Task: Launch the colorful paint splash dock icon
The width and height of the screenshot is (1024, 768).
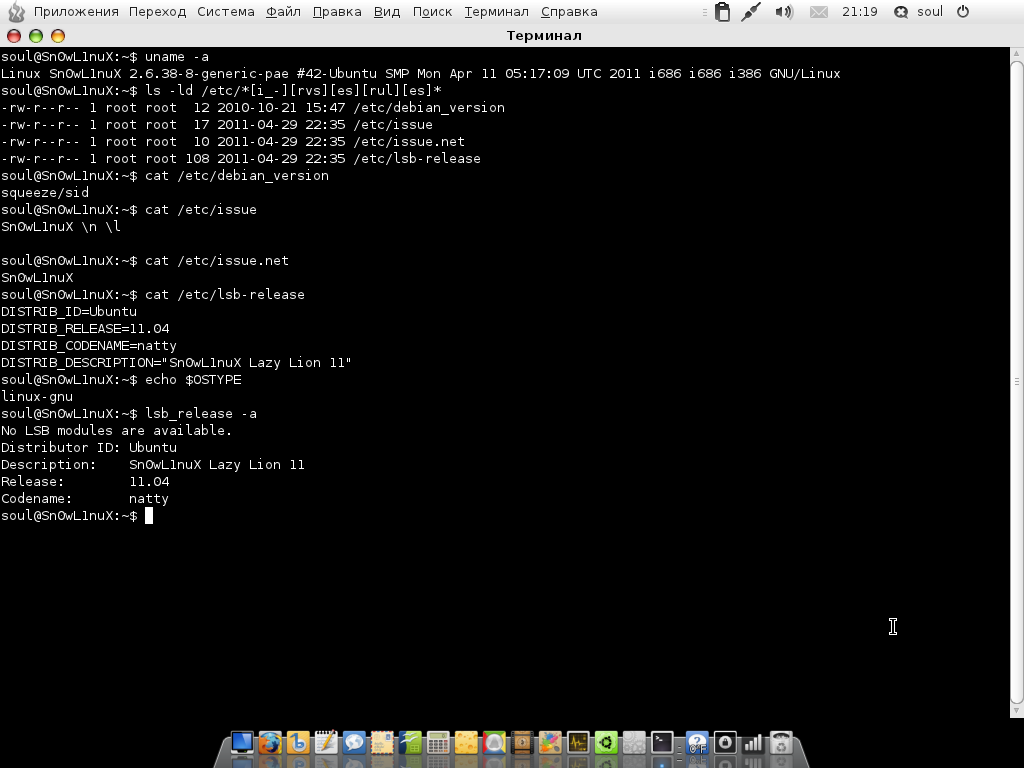Action: pos(551,743)
